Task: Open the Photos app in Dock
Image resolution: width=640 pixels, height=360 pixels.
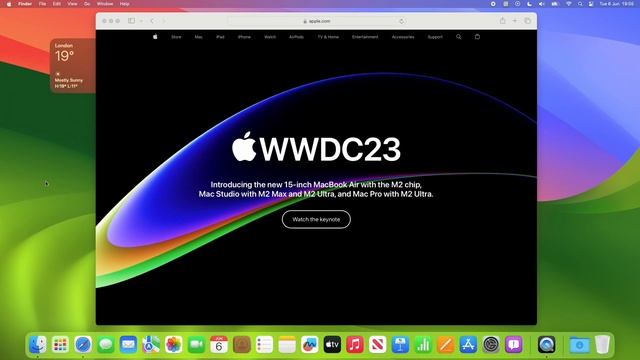Action: tap(173, 344)
